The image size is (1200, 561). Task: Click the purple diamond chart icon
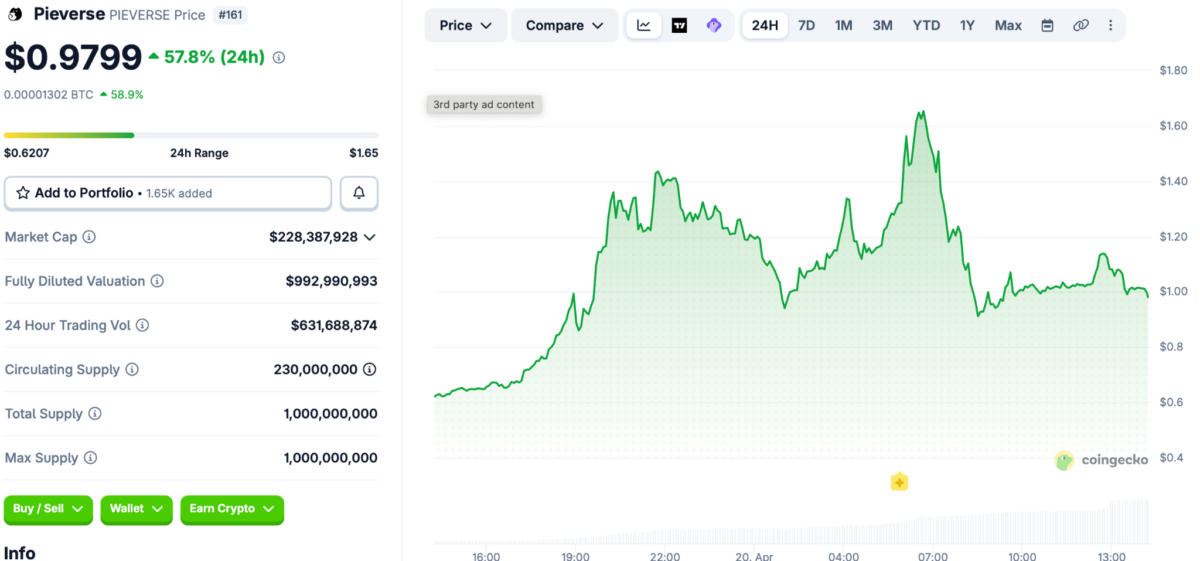(714, 25)
